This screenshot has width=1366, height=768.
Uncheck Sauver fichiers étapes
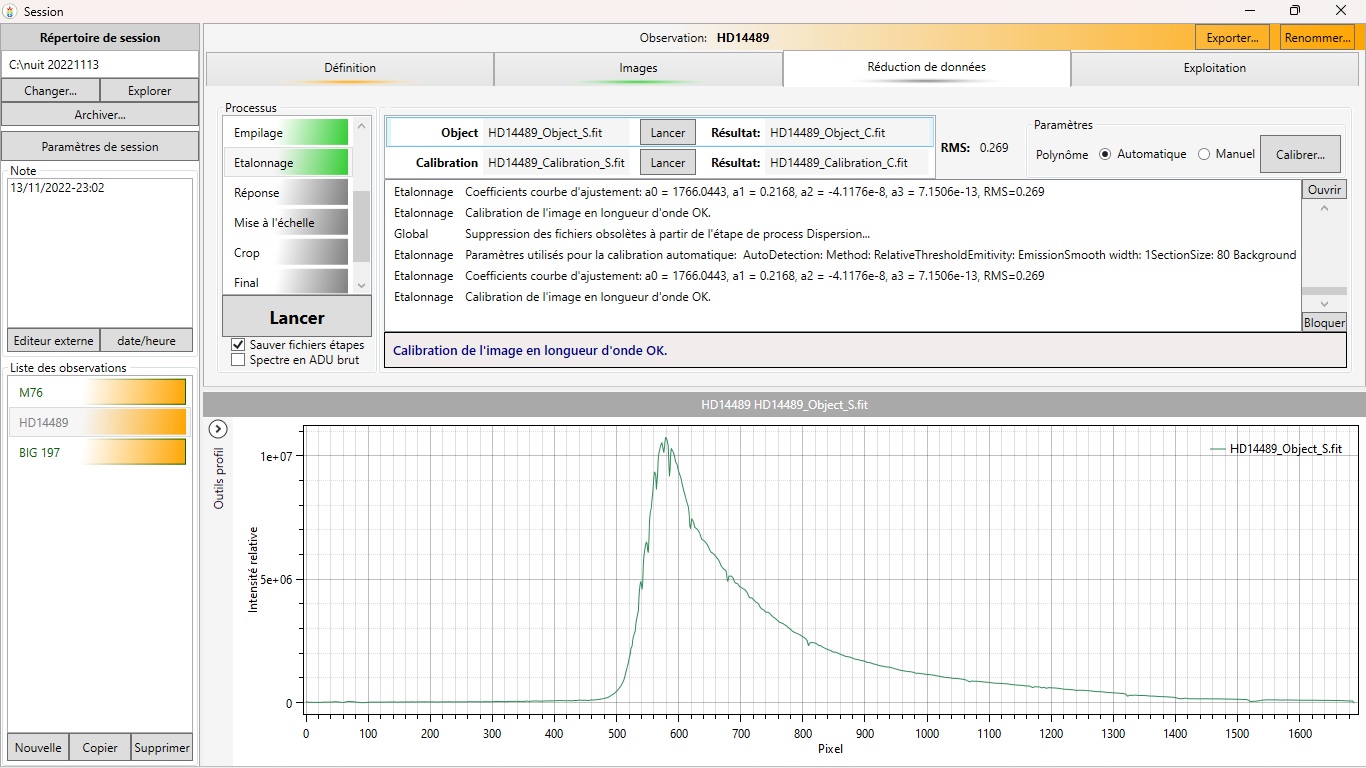pyautogui.click(x=238, y=345)
